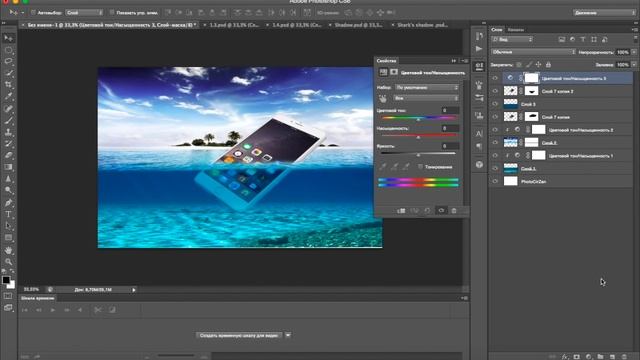Click the layer style fx icon at bottom
The height and width of the screenshot is (360, 640).
coord(565,356)
